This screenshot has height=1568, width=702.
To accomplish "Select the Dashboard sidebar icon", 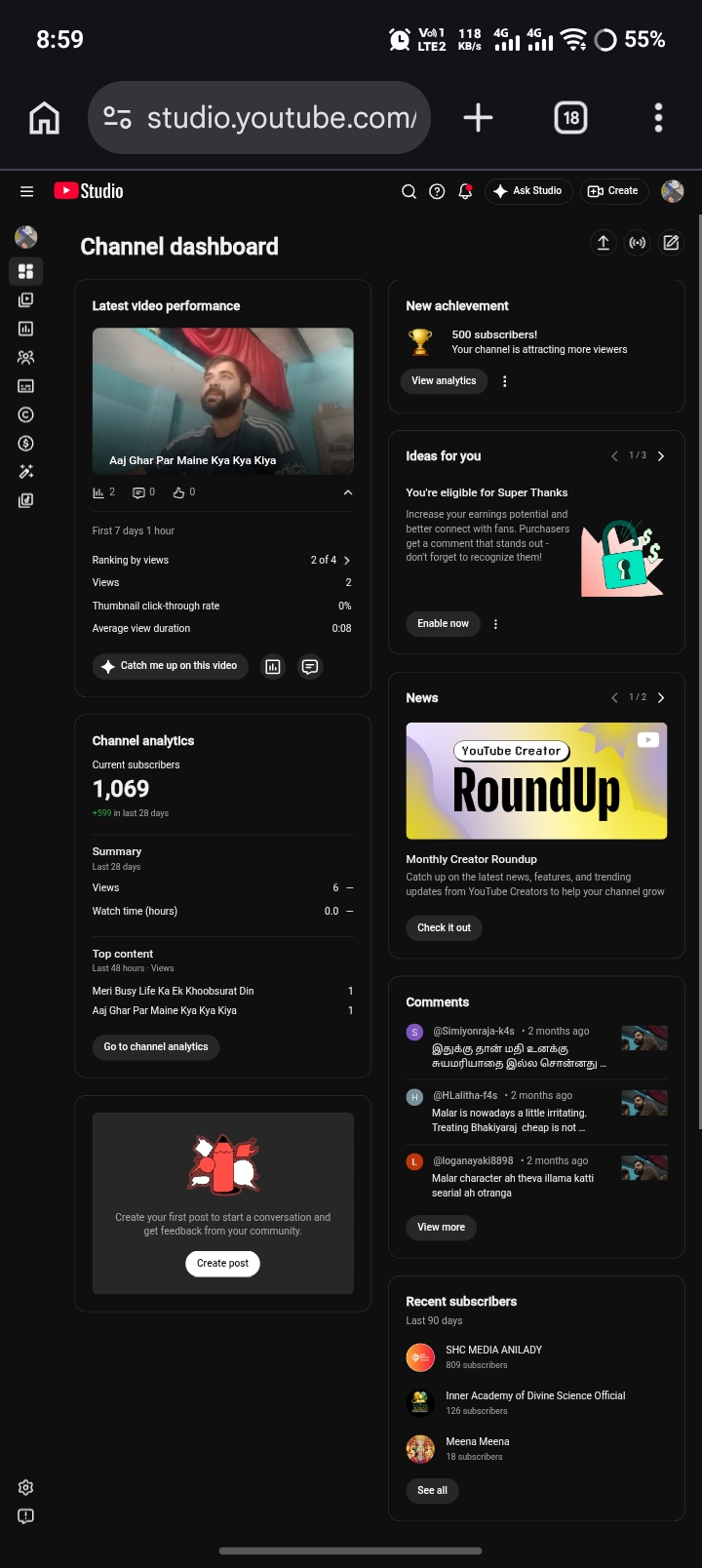I will 26,271.
